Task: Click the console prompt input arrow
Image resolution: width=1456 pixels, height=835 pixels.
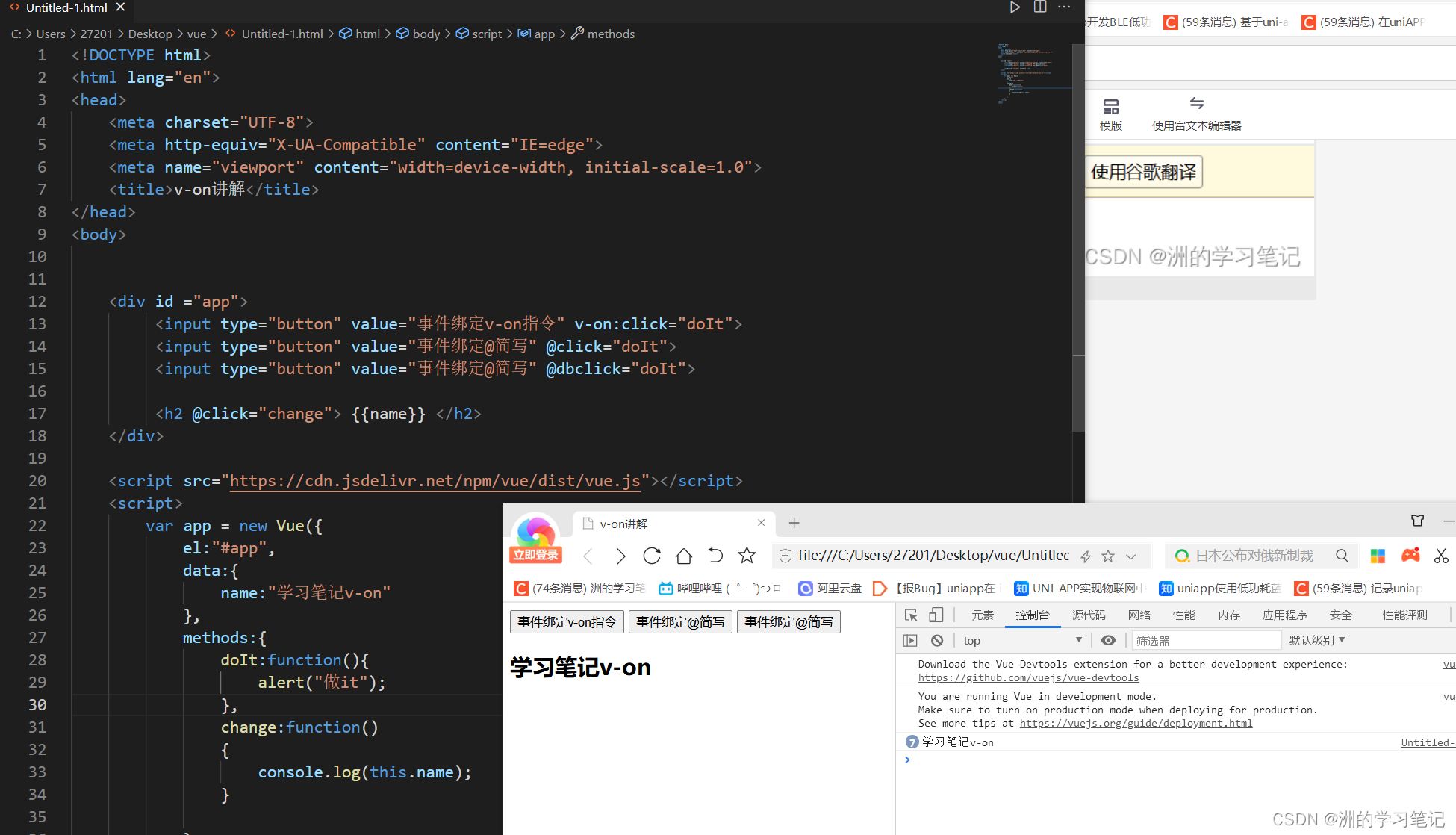Action: pyautogui.click(x=907, y=760)
